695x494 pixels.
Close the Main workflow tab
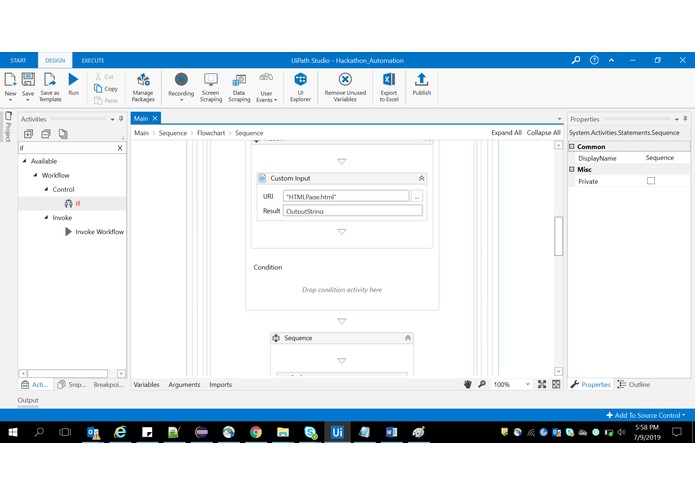155,118
